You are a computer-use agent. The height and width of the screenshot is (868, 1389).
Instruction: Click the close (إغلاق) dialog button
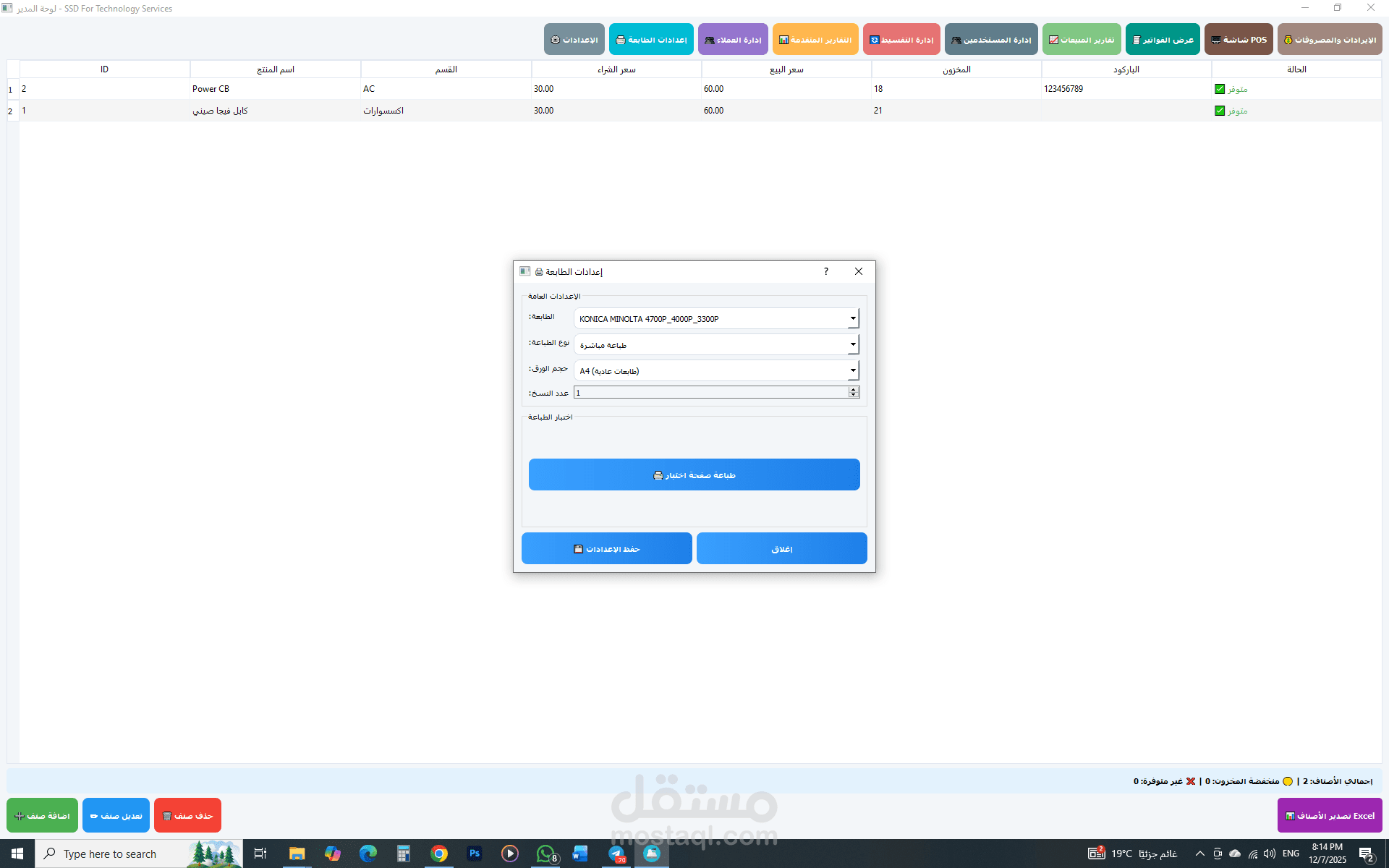[x=781, y=548]
